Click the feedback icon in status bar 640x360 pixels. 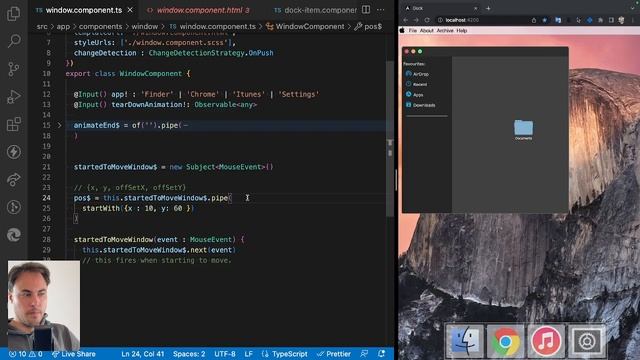[x=364, y=354]
